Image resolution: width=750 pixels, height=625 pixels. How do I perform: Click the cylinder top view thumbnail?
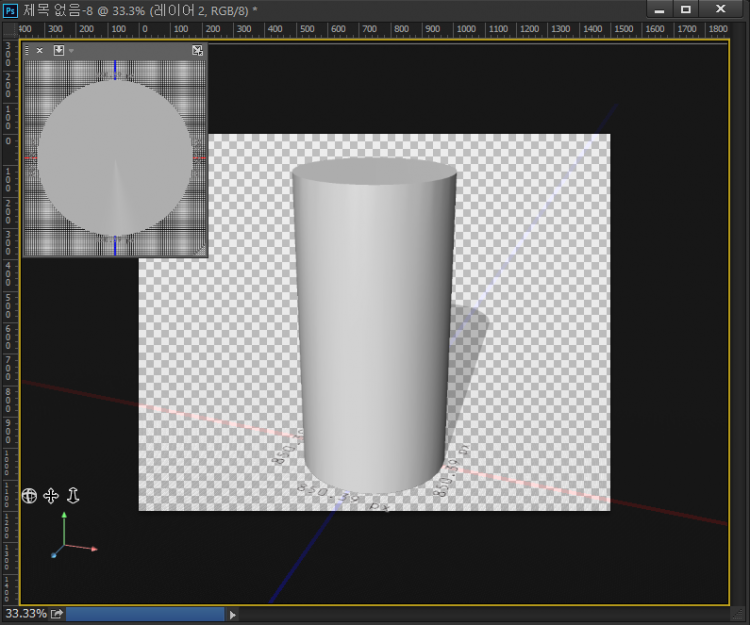click(x=114, y=158)
